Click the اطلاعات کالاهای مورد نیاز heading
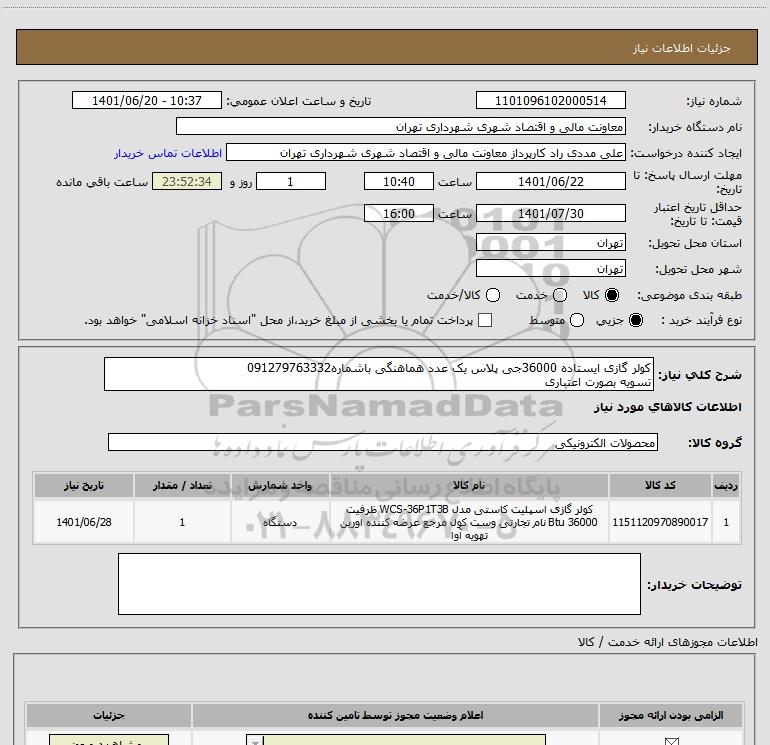Image resolution: width=770 pixels, height=745 pixels. [668, 407]
